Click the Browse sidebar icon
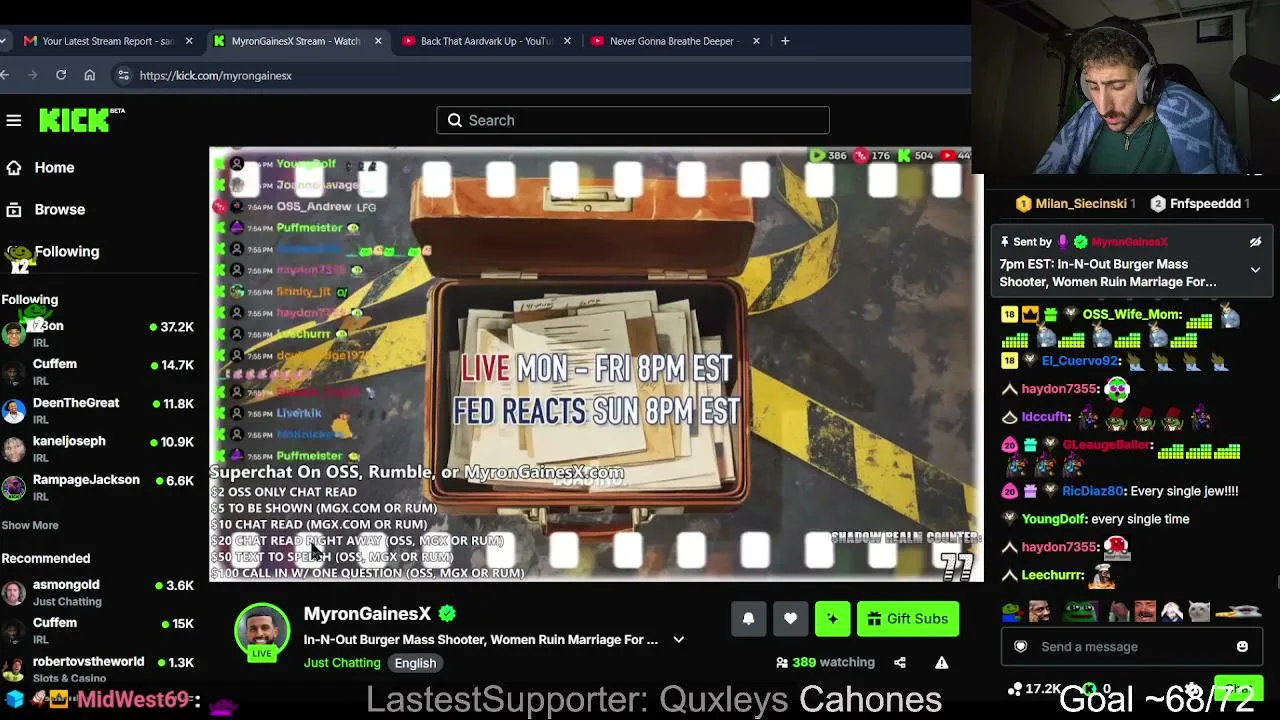This screenshot has height=720, width=1280. (x=14, y=210)
